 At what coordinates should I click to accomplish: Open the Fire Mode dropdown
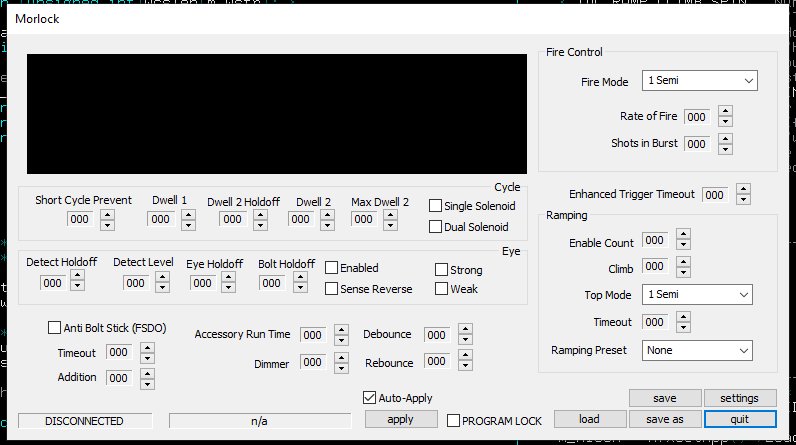(x=700, y=81)
